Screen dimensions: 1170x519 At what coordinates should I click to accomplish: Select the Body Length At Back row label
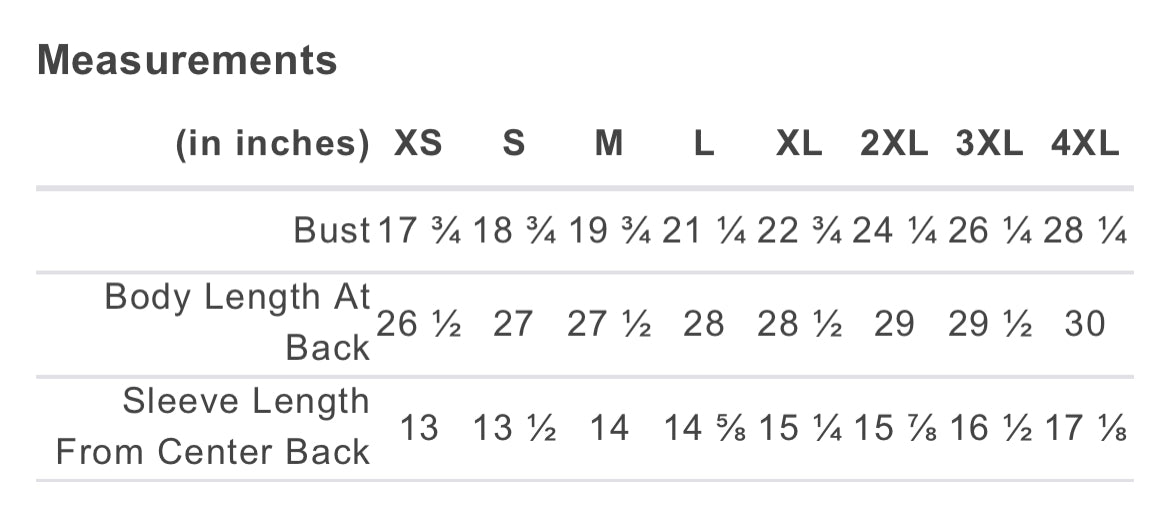click(238, 322)
